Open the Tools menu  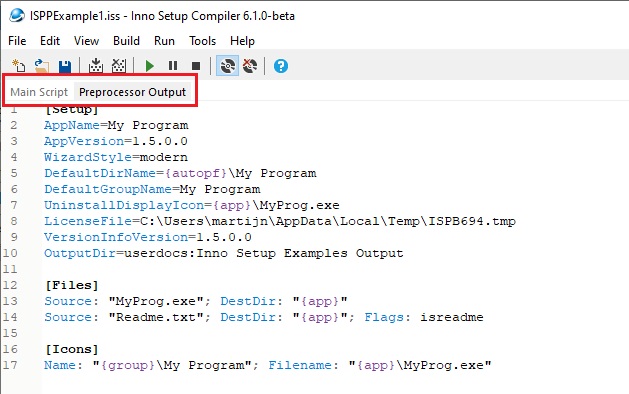(203, 41)
